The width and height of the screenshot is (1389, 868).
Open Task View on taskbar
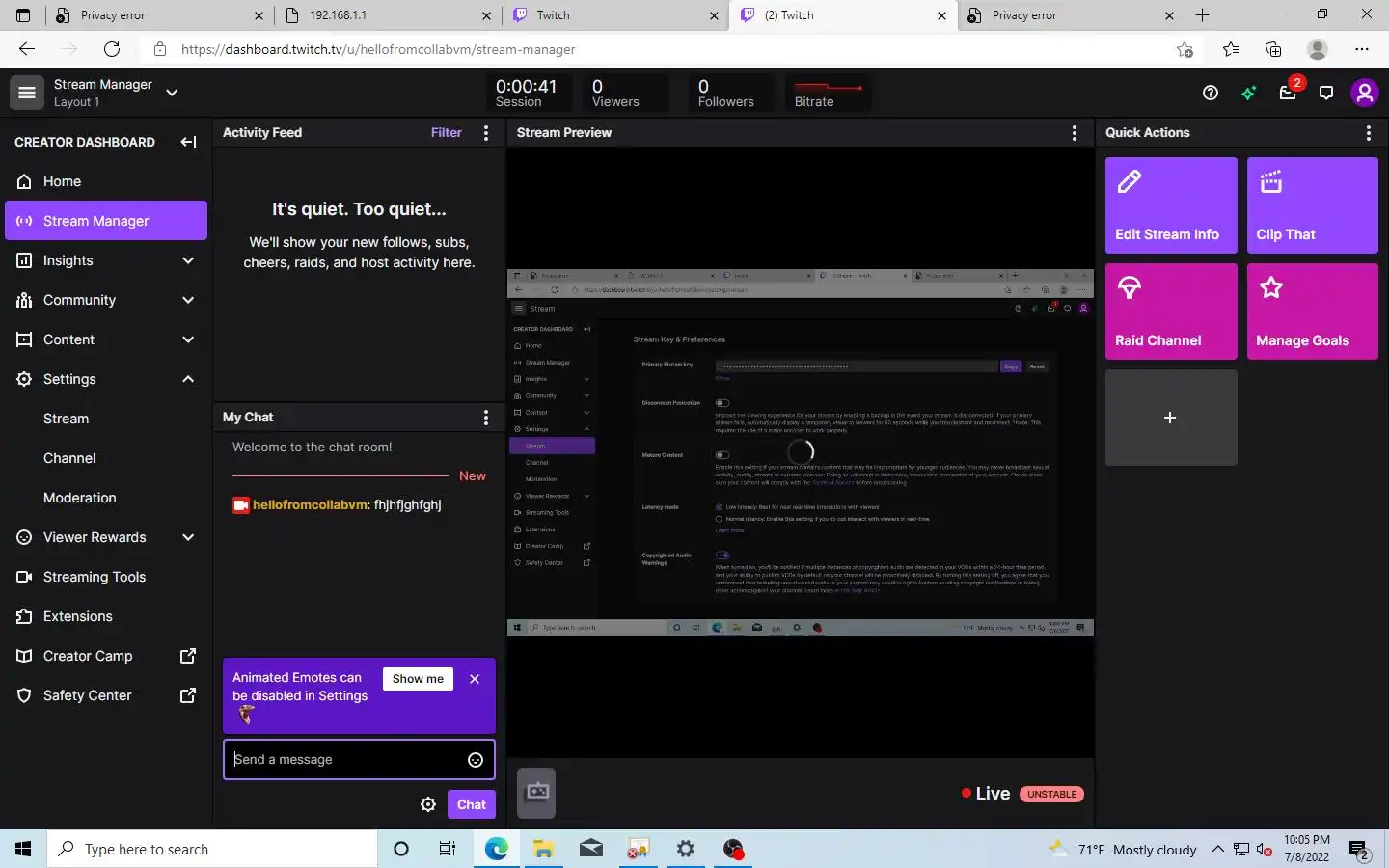448,849
